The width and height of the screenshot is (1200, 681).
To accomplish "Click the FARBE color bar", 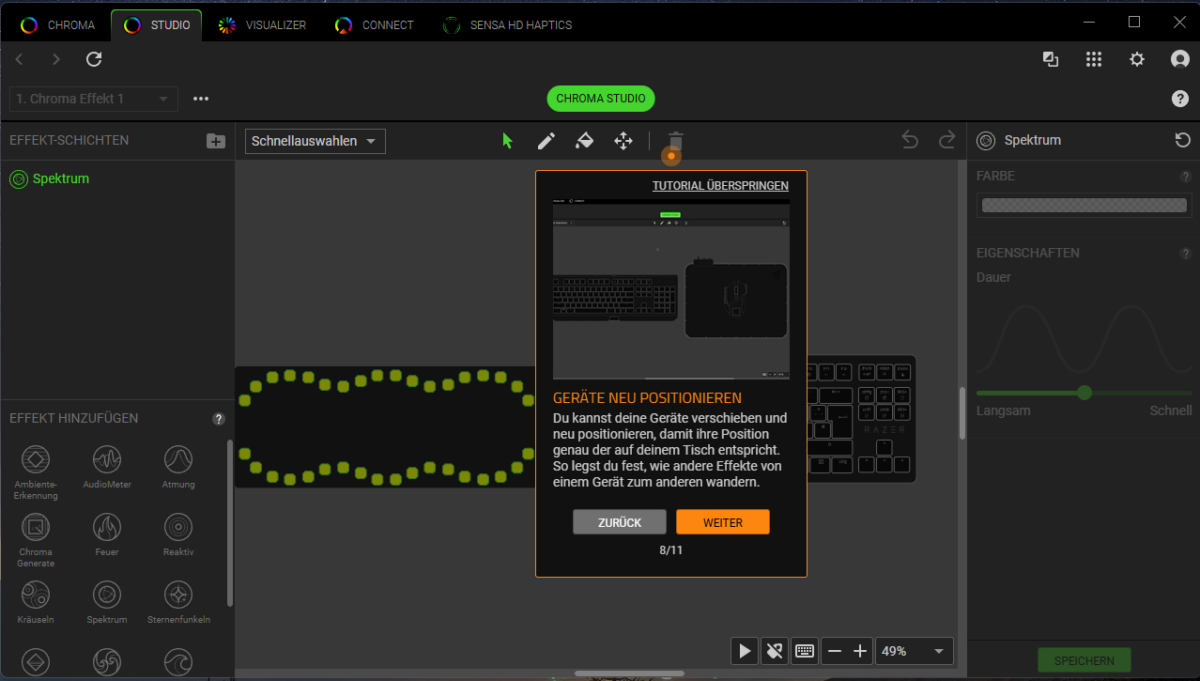I will click(x=1084, y=205).
